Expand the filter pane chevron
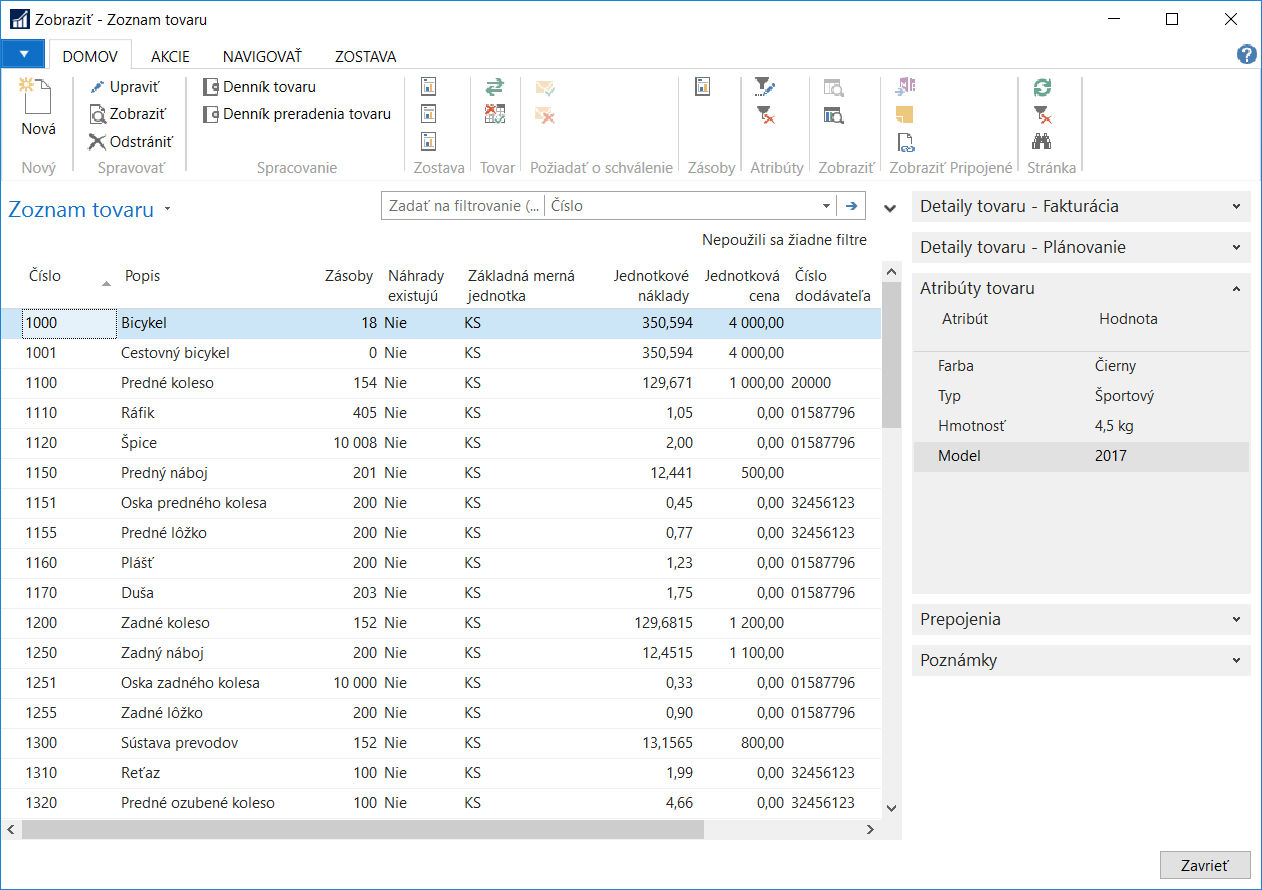 pyautogui.click(x=890, y=208)
